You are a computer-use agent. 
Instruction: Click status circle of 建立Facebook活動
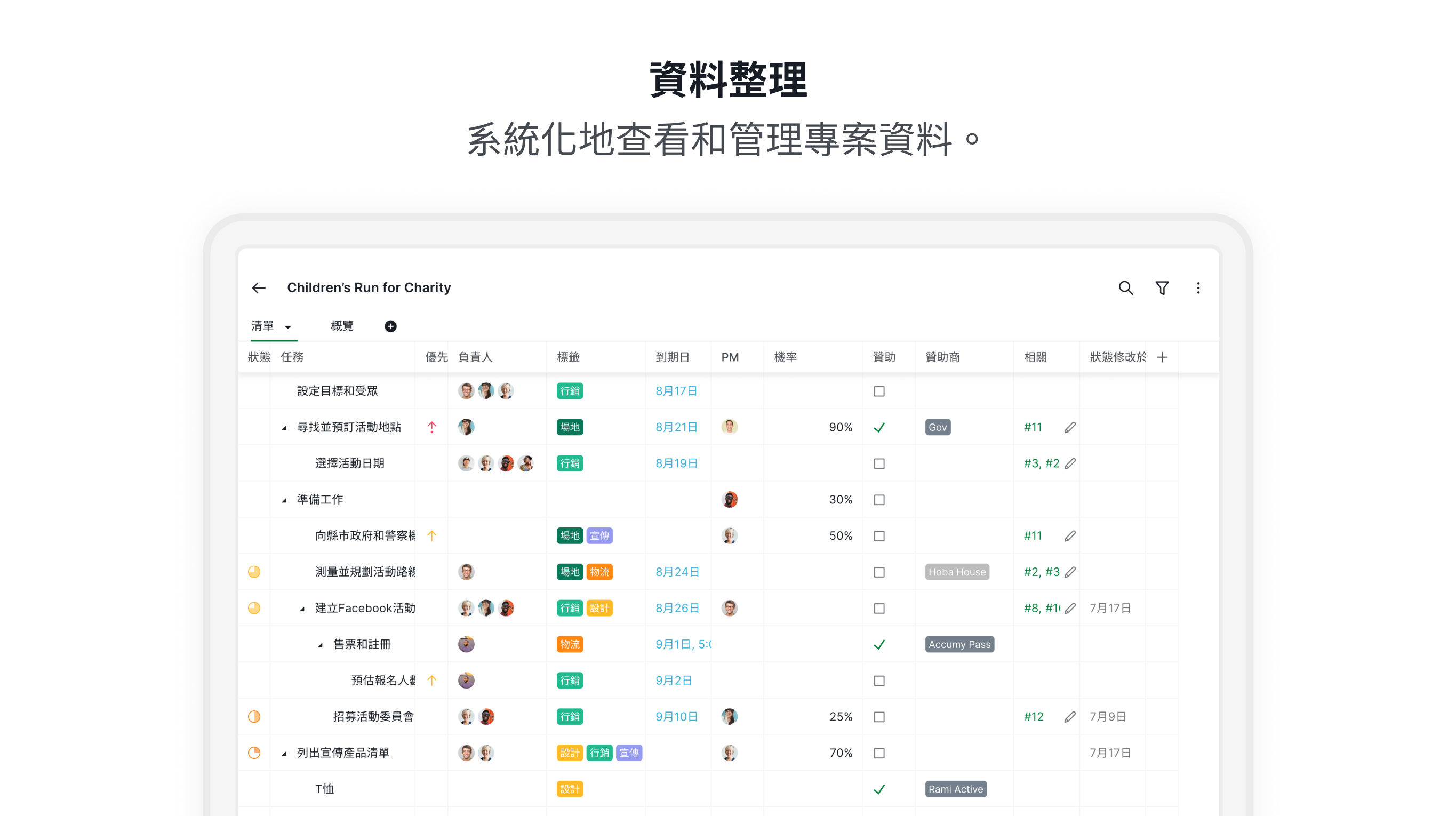click(254, 608)
